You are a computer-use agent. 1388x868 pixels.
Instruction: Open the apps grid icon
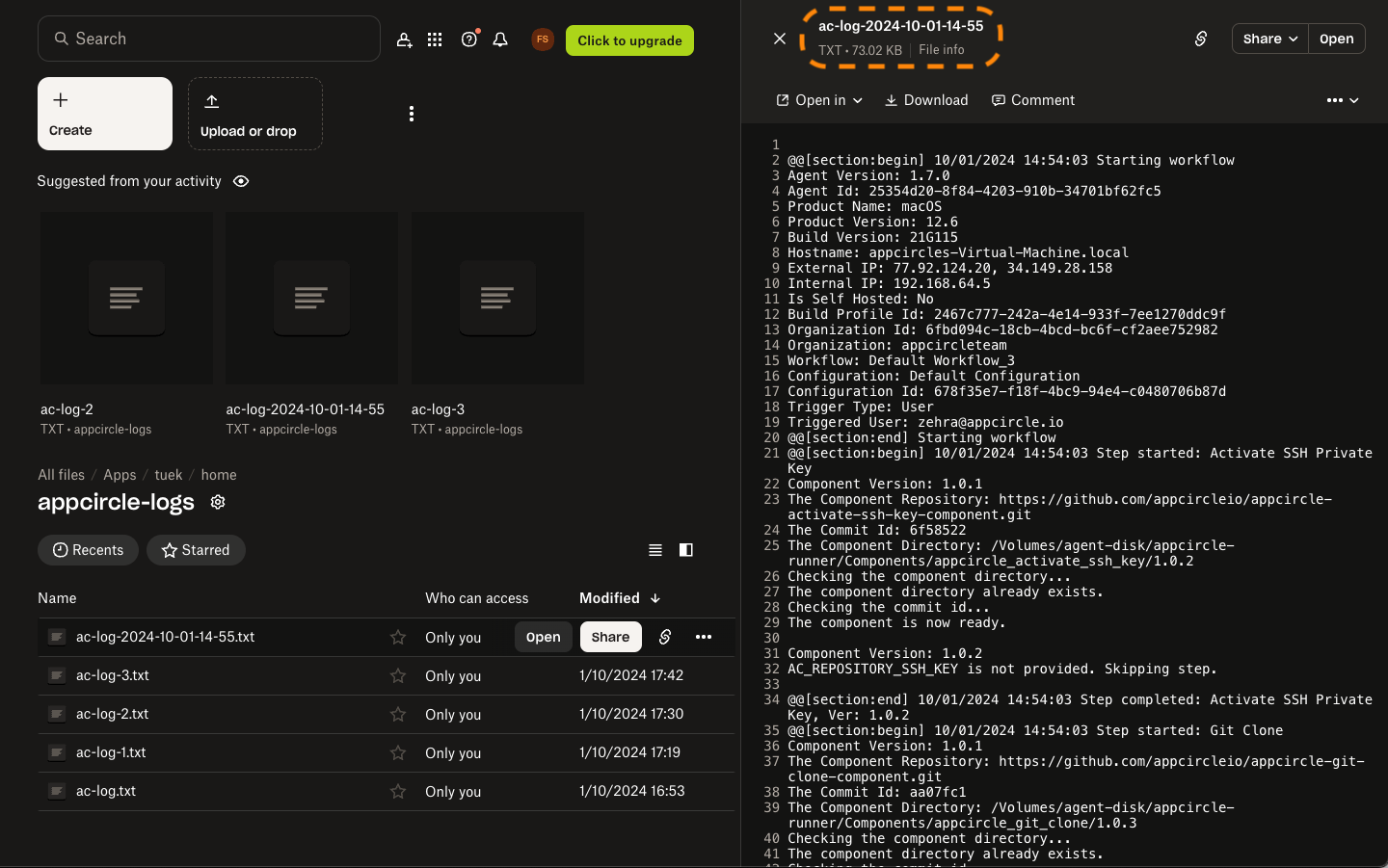435,39
